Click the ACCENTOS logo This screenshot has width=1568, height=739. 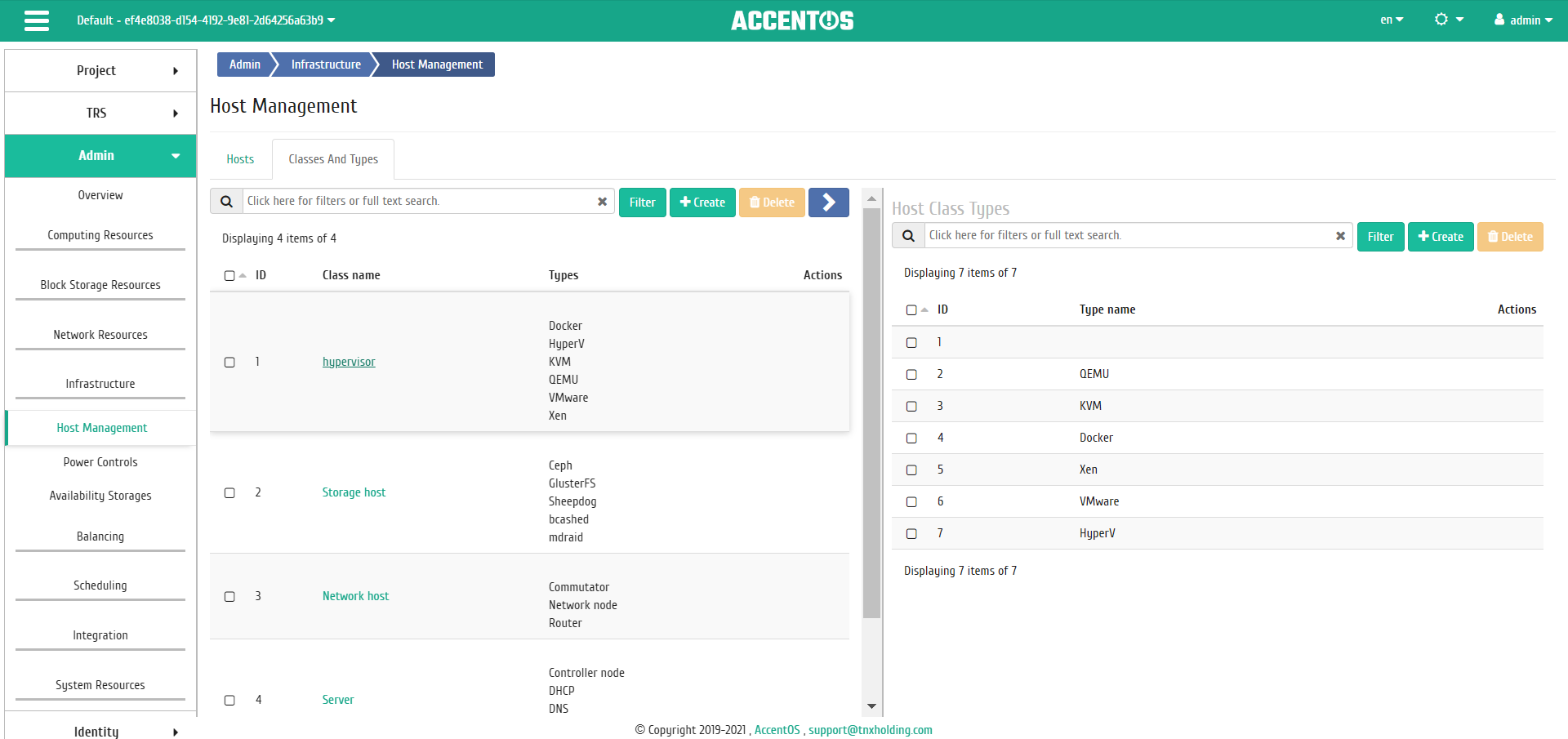click(792, 20)
